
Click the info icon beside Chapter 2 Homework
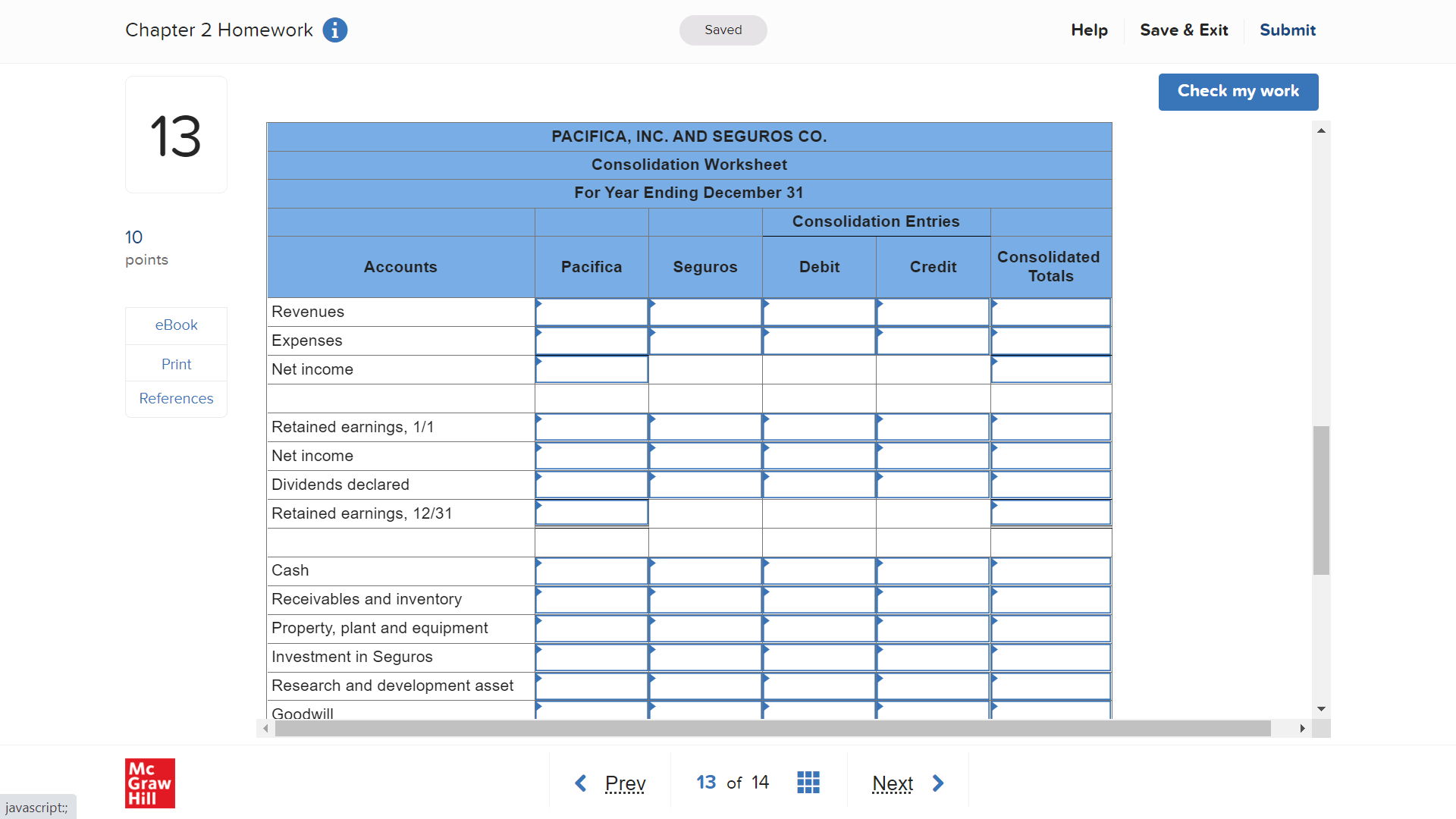tap(334, 30)
